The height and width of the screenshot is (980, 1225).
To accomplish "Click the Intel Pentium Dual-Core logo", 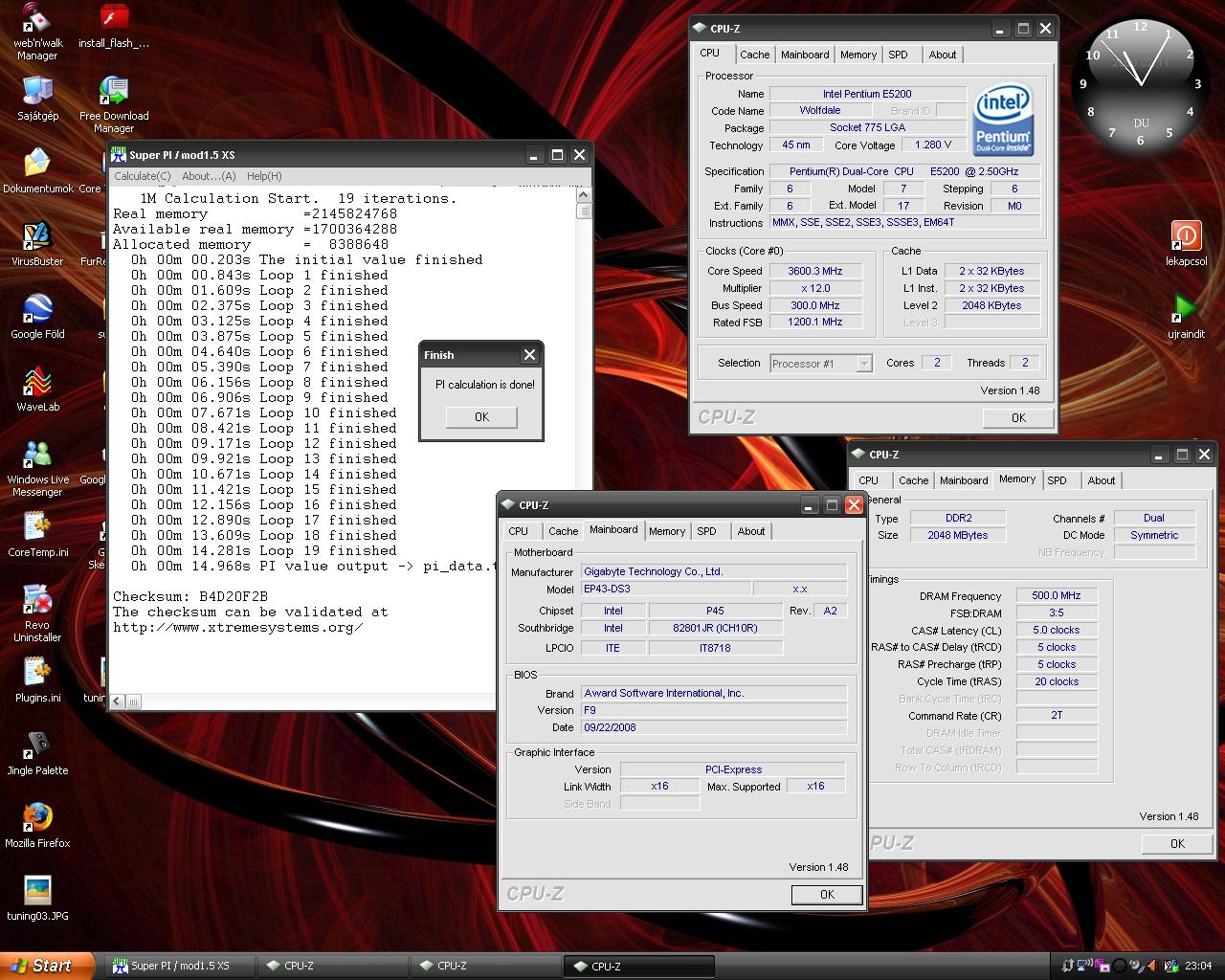I will pyautogui.click(x=1003, y=121).
